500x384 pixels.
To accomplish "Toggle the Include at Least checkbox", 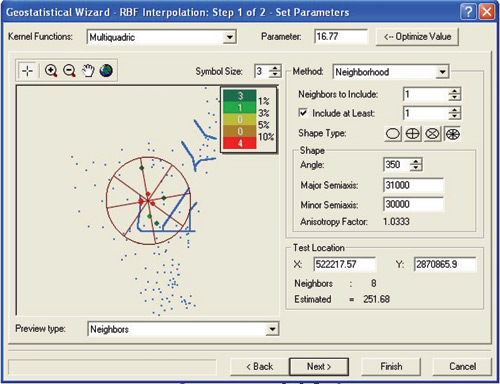I will click(303, 113).
